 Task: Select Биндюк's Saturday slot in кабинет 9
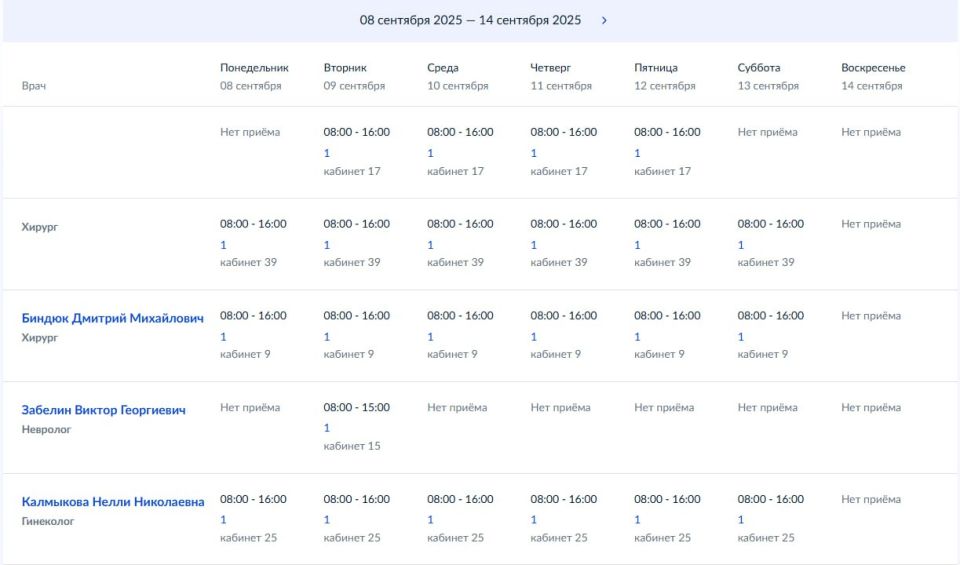pyautogui.click(x=741, y=337)
